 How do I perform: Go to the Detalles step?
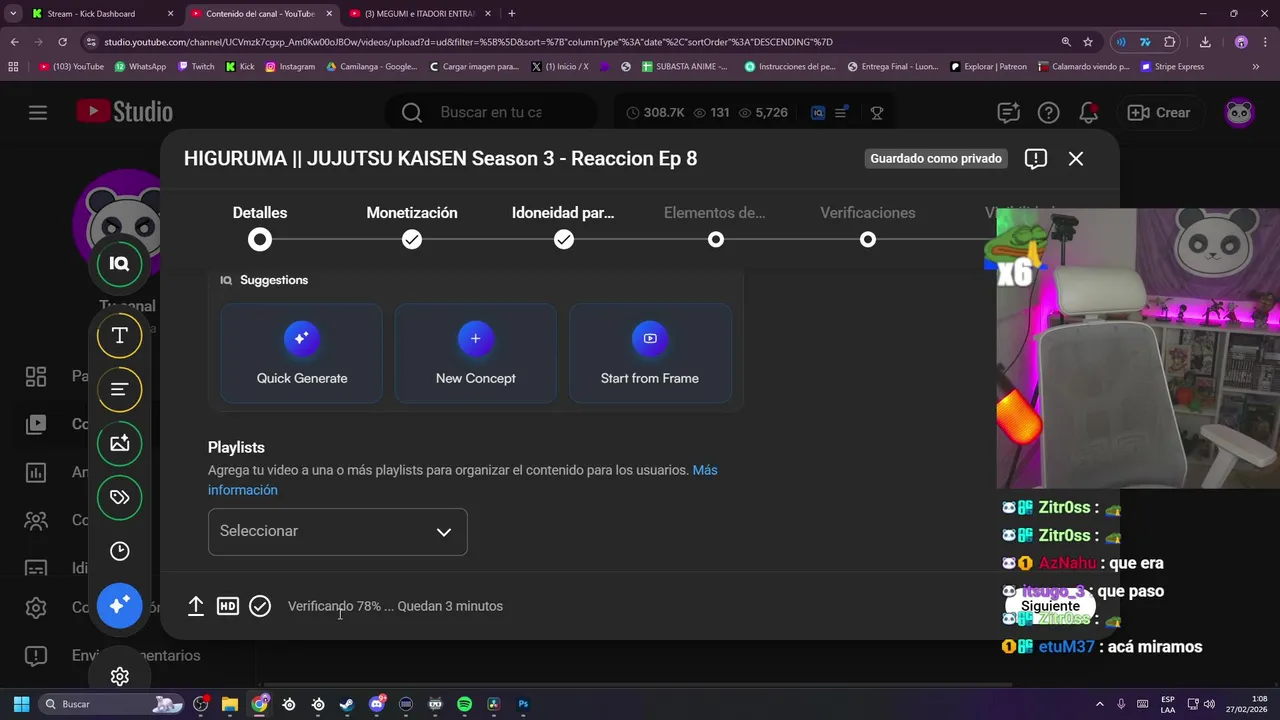(x=260, y=226)
